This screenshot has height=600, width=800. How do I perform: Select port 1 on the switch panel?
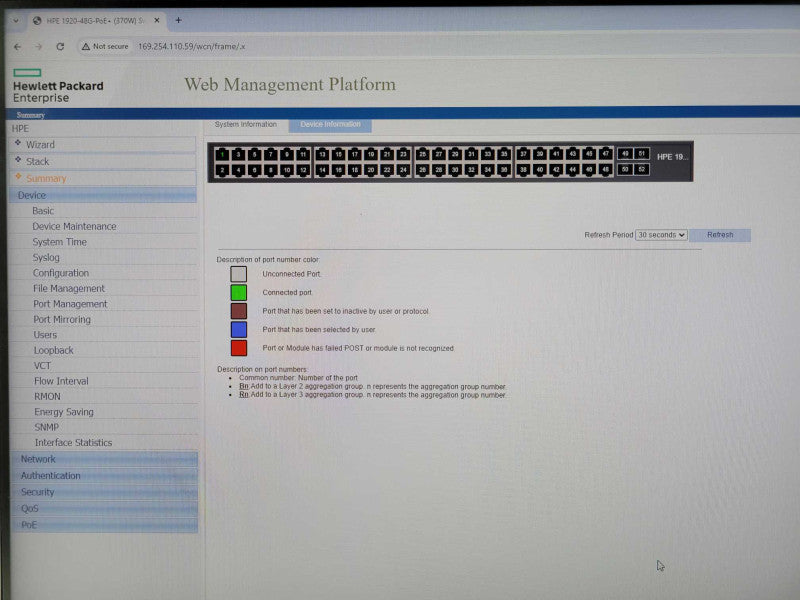[222, 154]
